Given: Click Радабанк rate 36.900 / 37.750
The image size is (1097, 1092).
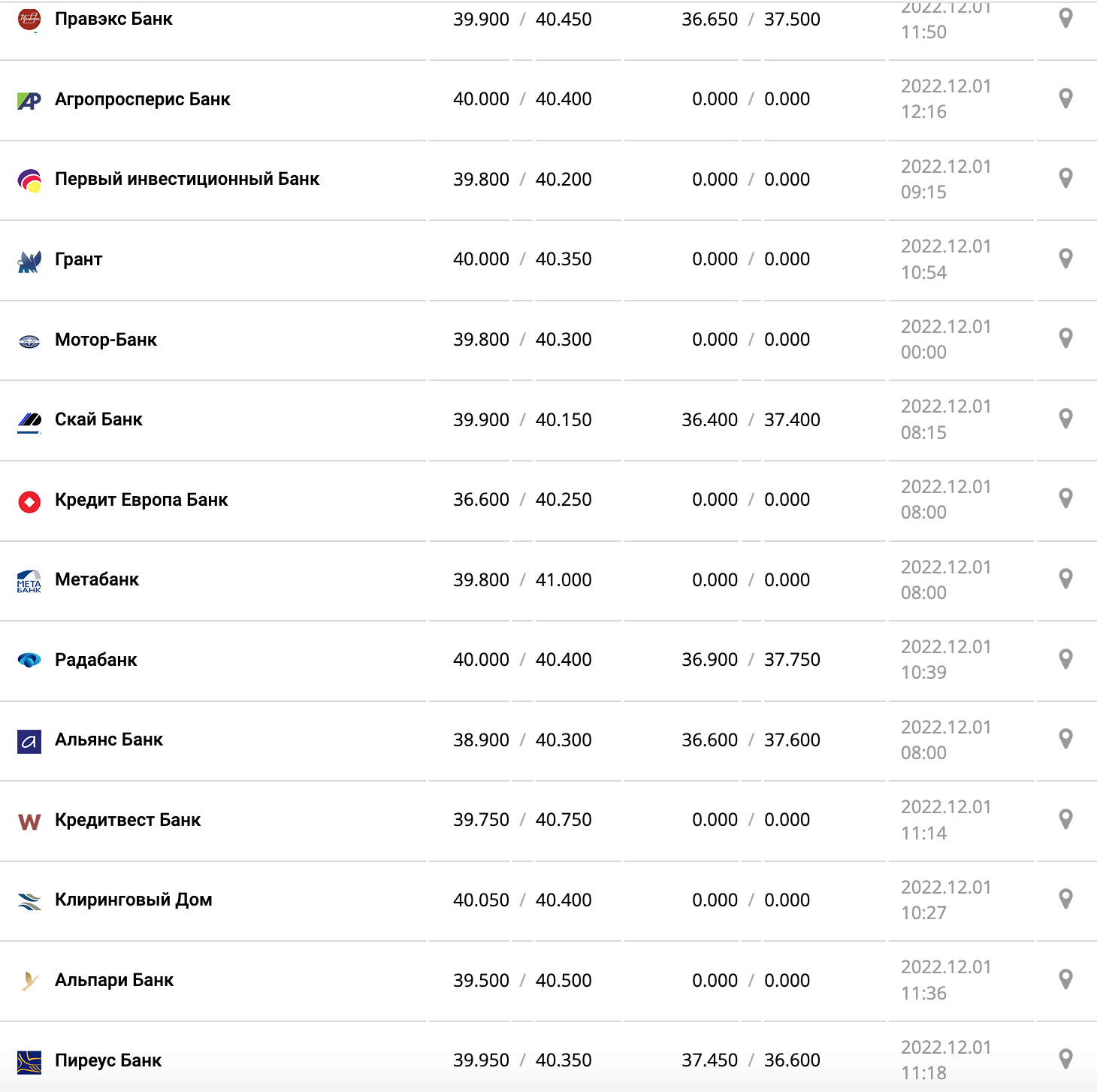Looking at the screenshot, I should tap(751, 660).
